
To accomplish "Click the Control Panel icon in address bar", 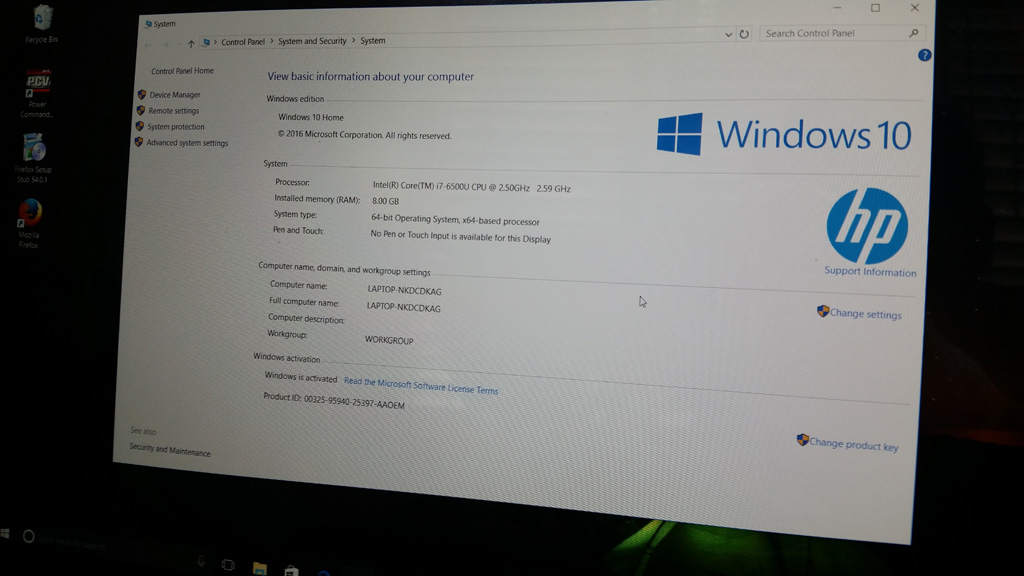I will click(x=206, y=42).
